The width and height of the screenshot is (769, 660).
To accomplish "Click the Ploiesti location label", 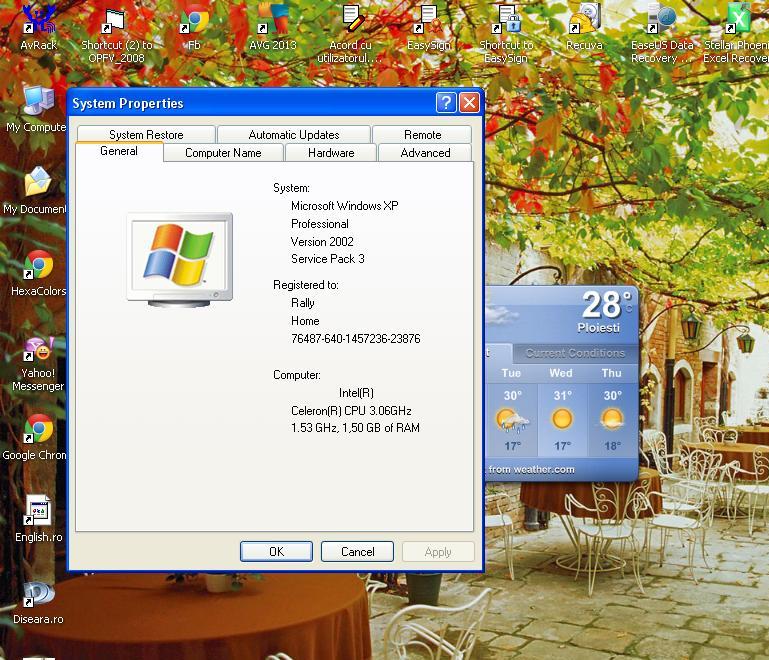I will [x=598, y=328].
